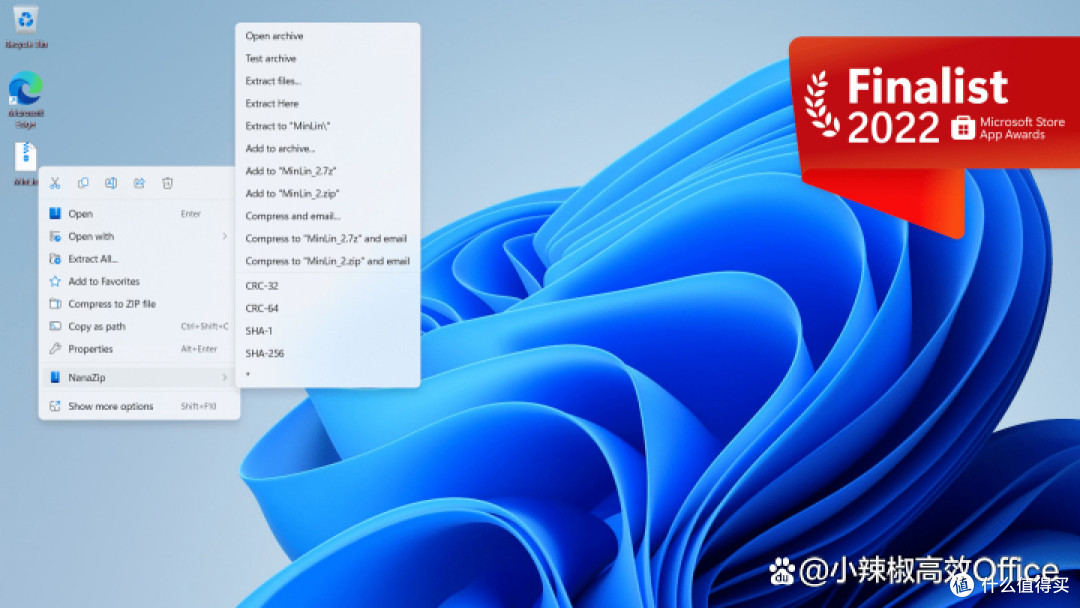Choose Test archive in submenu
This screenshot has width=1080, height=608.
click(x=328, y=59)
